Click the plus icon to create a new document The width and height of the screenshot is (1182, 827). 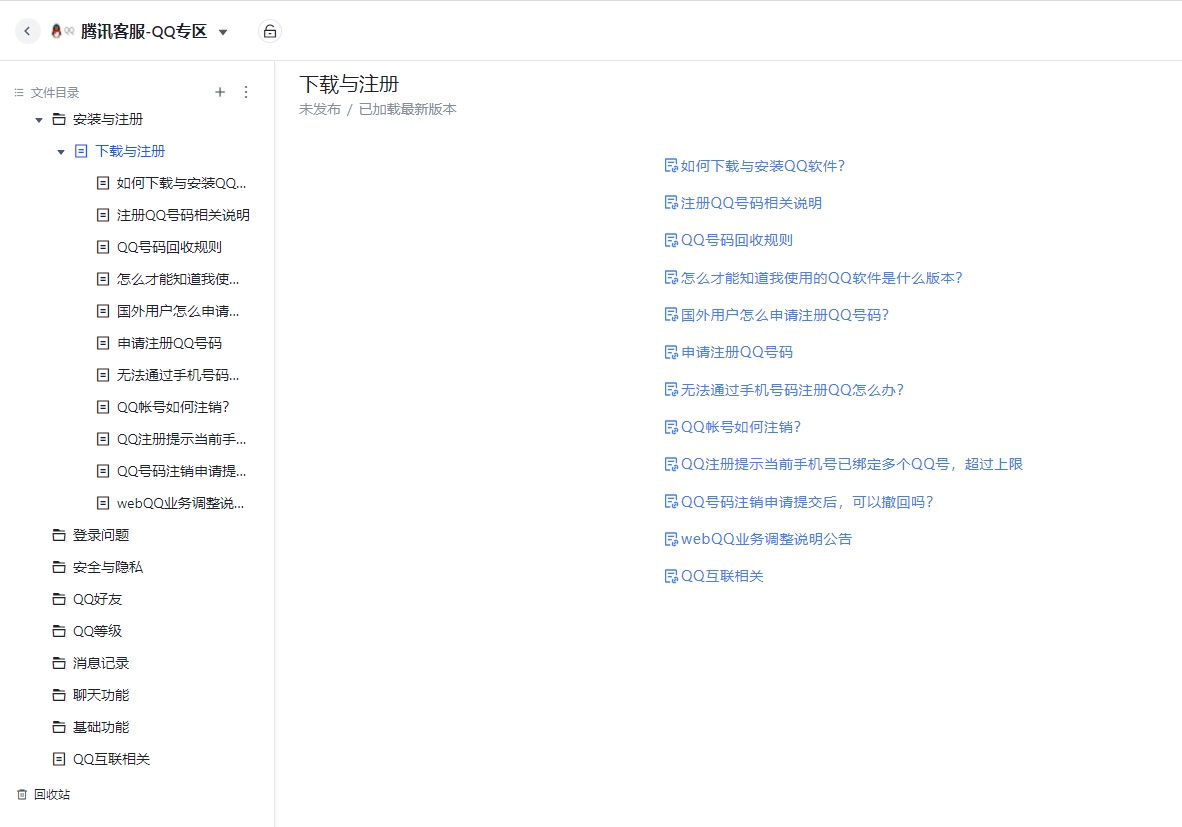coord(220,92)
